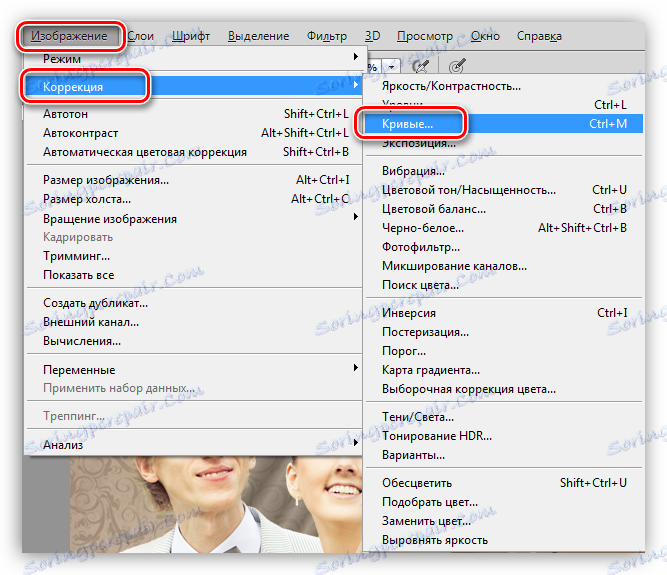Open Размер холста dialog

193,199
